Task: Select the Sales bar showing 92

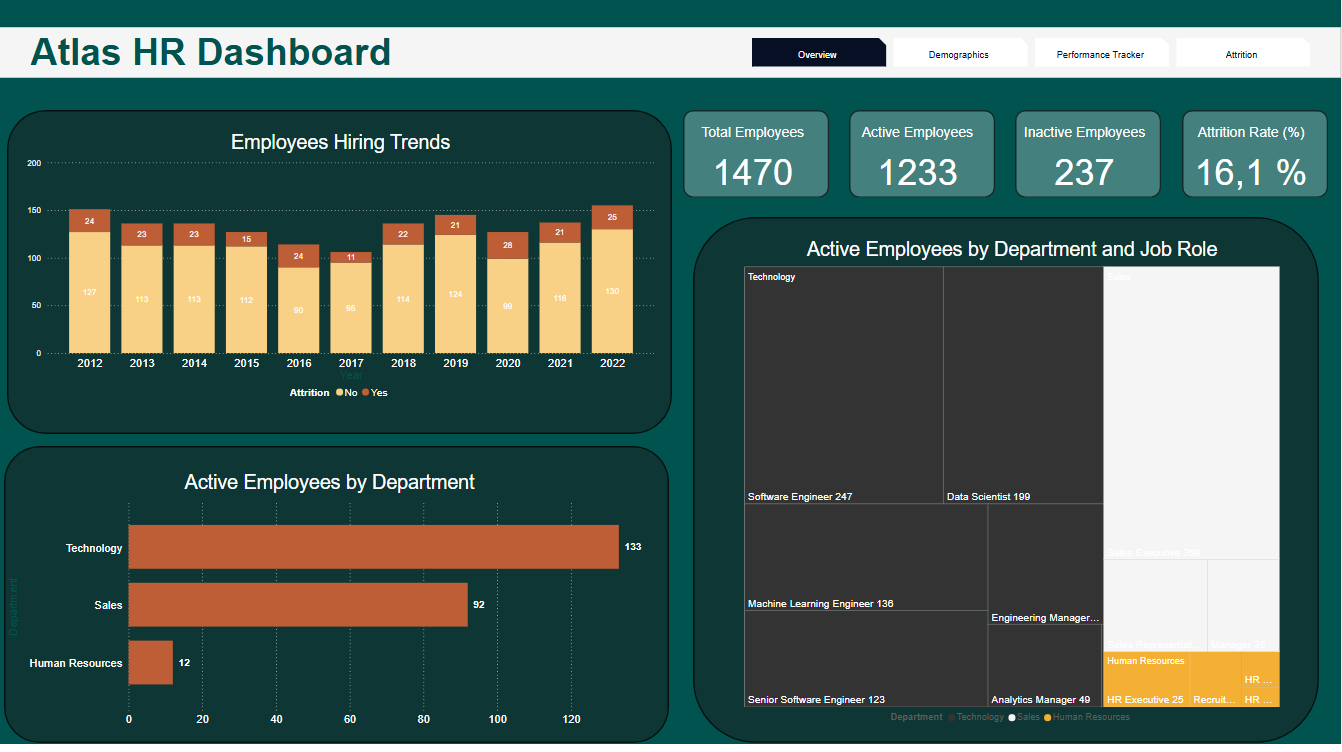Action: (298, 605)
